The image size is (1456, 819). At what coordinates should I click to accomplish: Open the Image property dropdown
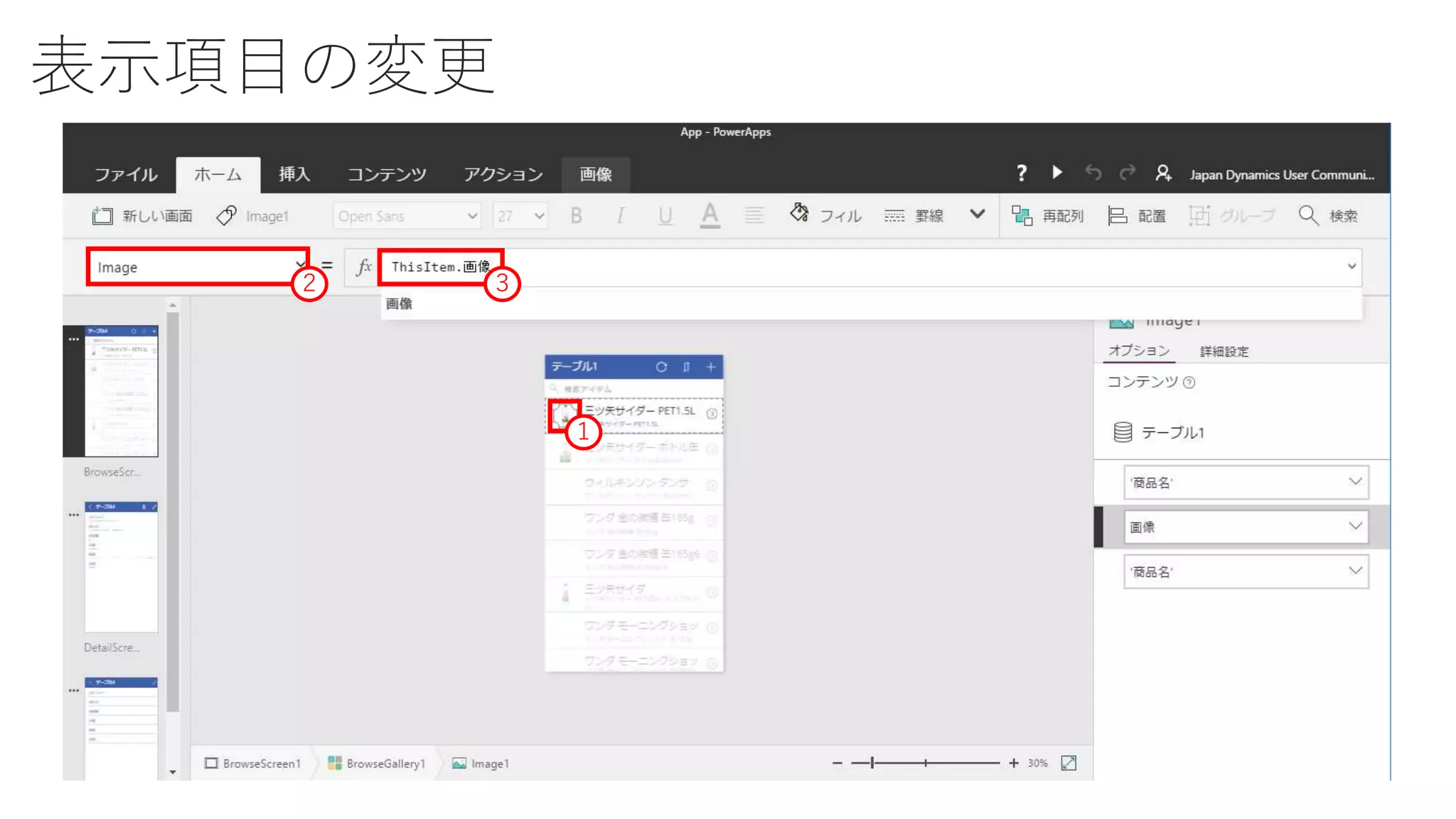198,267
